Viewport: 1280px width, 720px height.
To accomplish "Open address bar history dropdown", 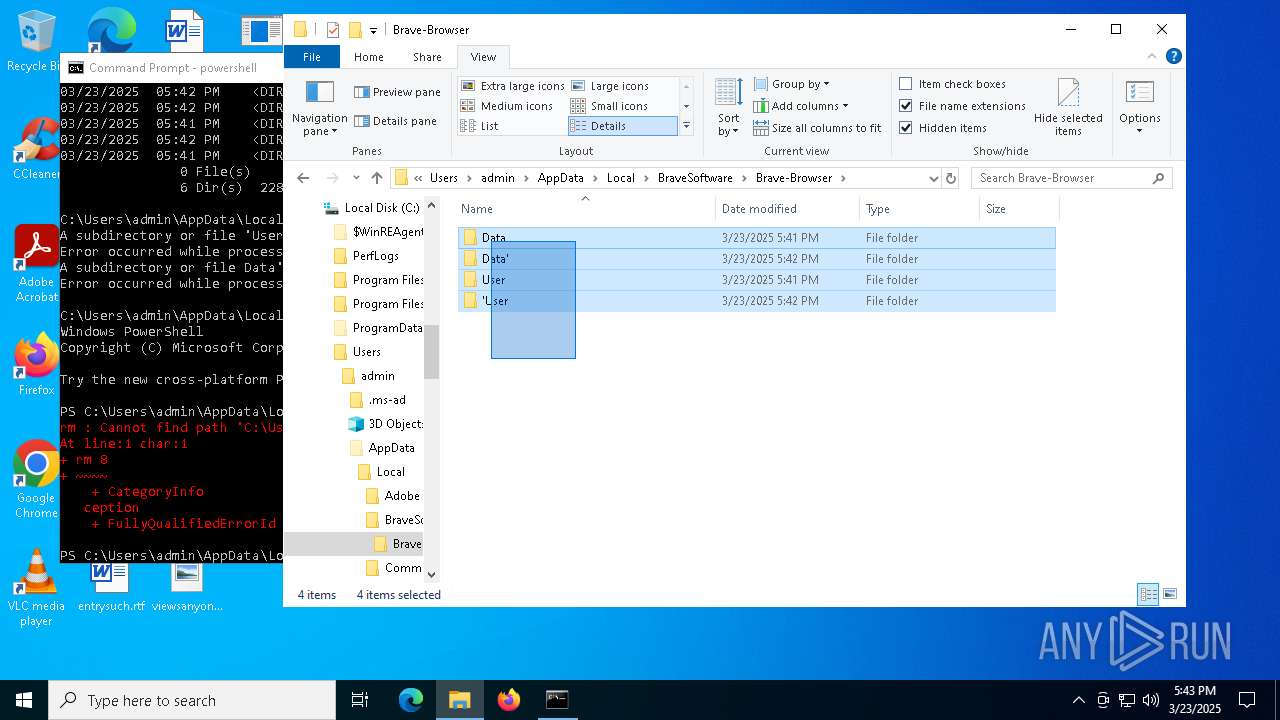I will point(934,178).
